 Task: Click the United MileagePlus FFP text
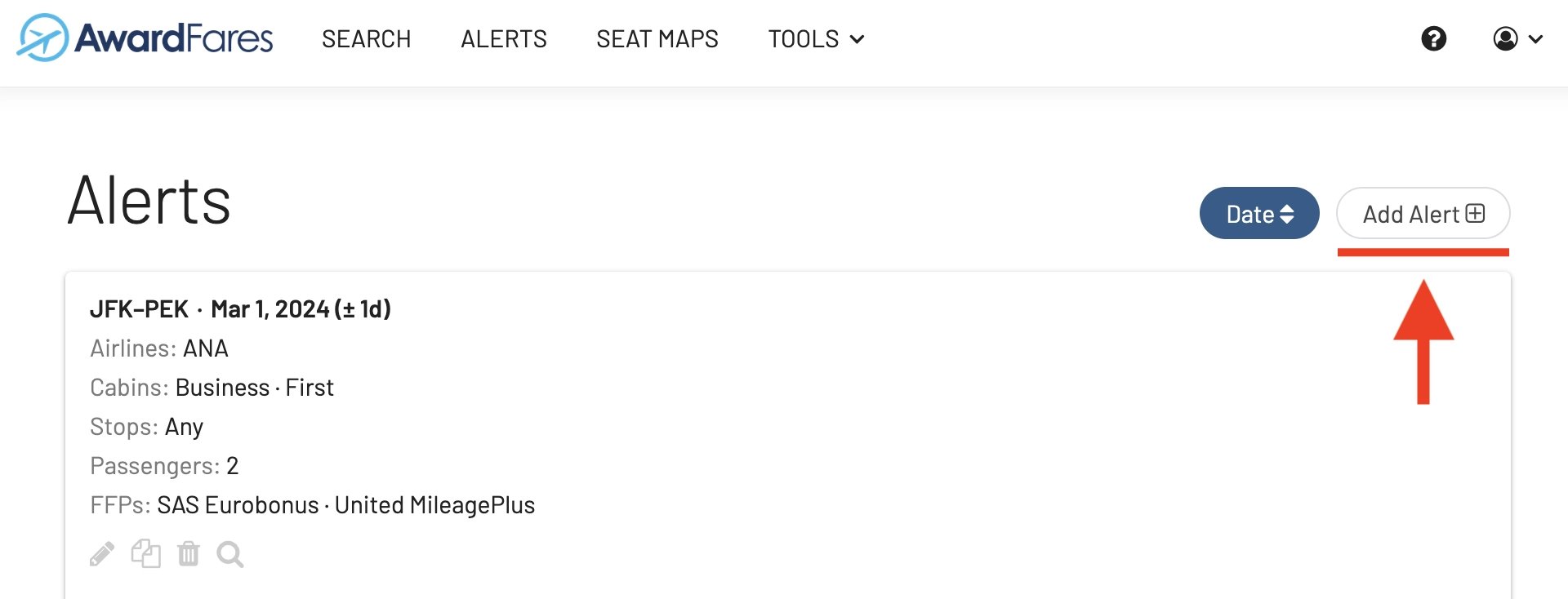point(434,505)
